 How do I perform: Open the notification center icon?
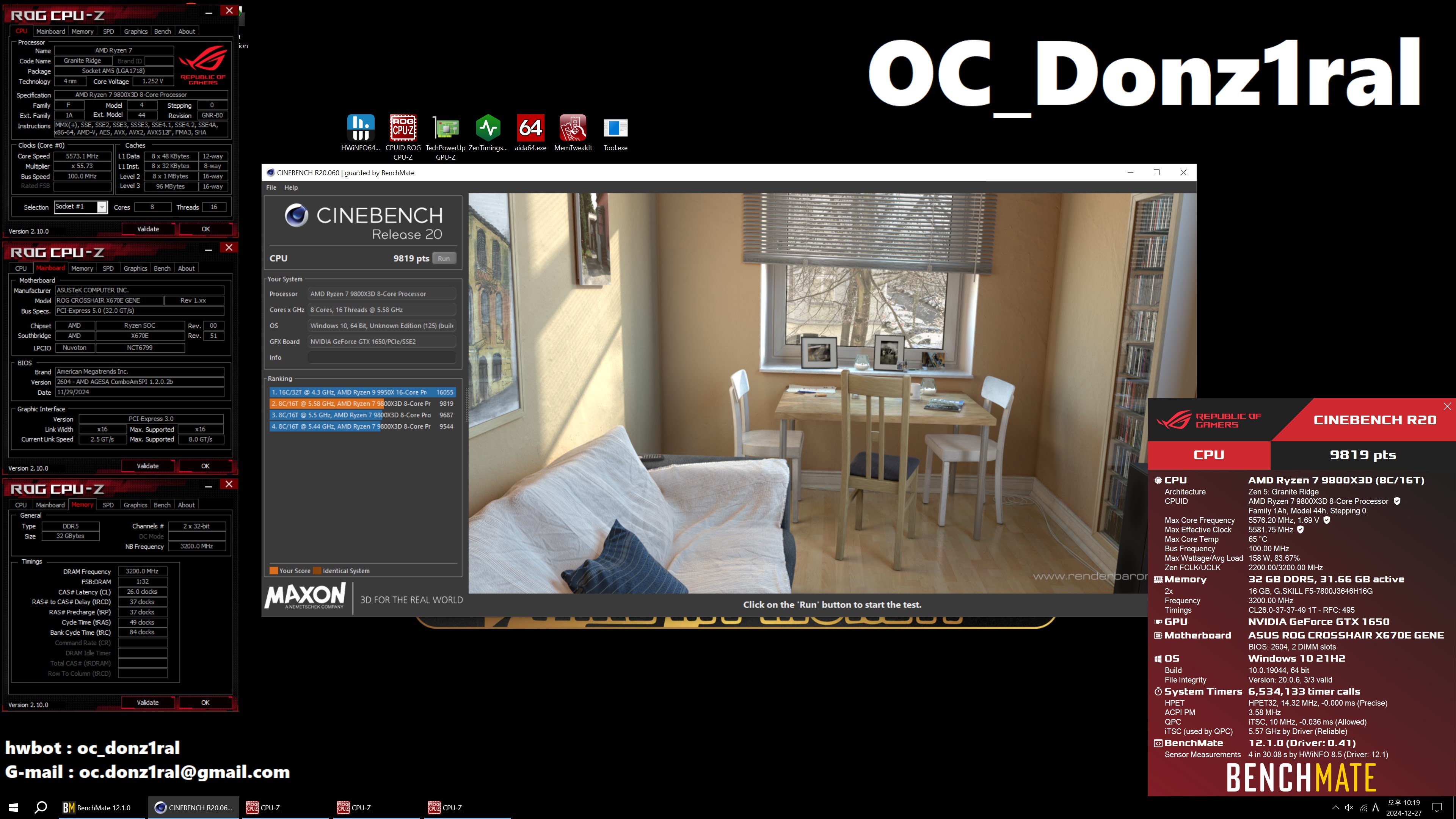click(1437, 808)
